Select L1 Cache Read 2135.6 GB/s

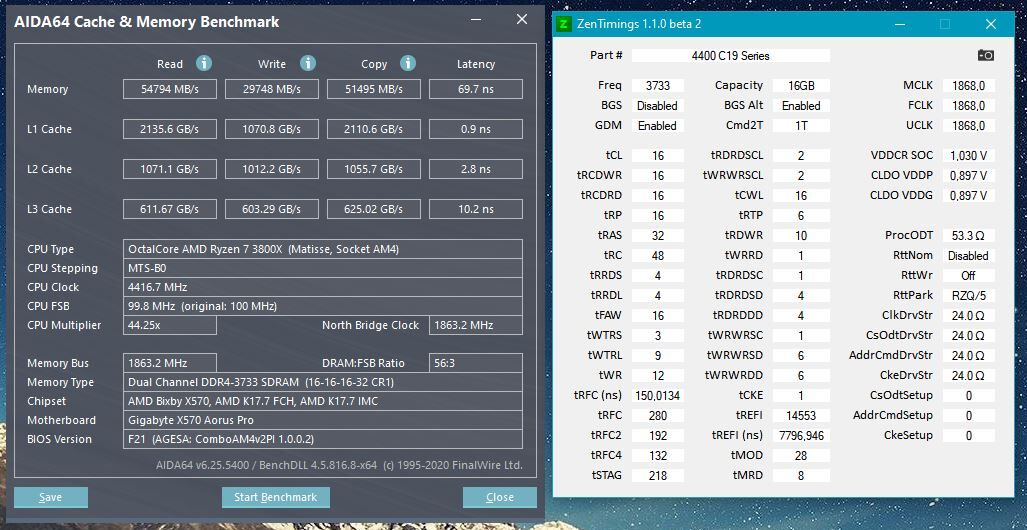click(170, 129)
